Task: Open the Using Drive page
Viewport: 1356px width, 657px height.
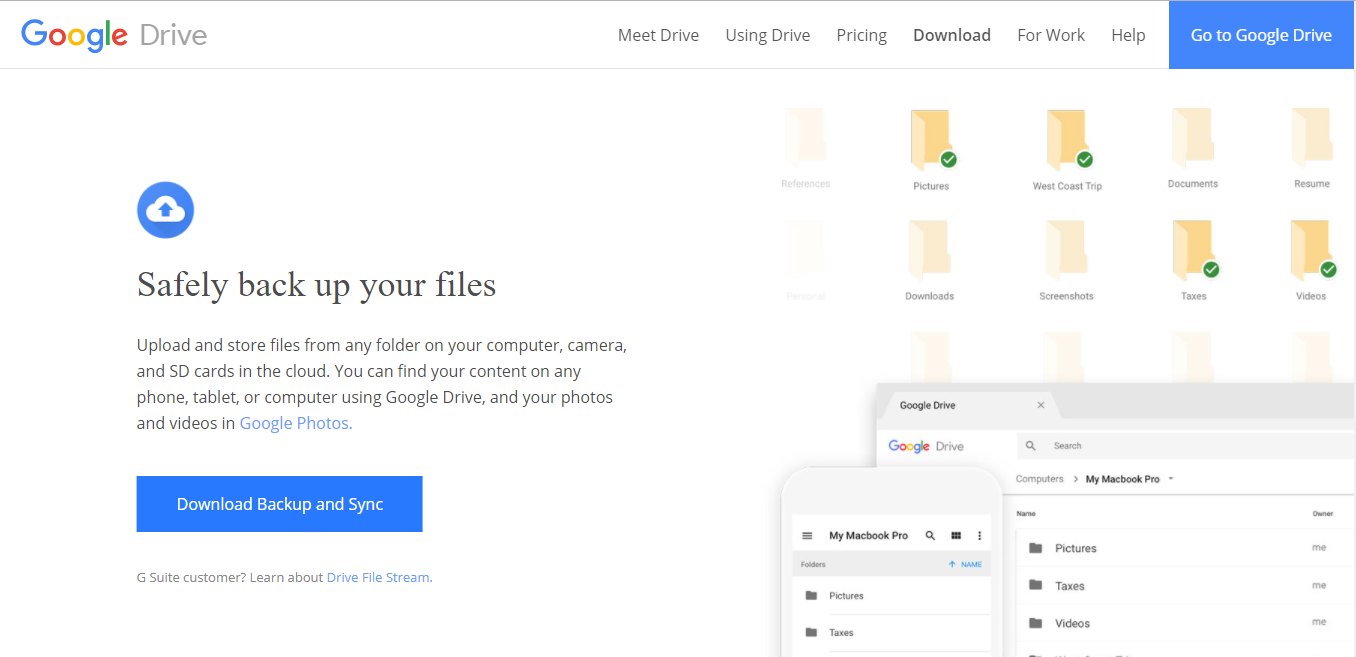Action: pos(768,35)
